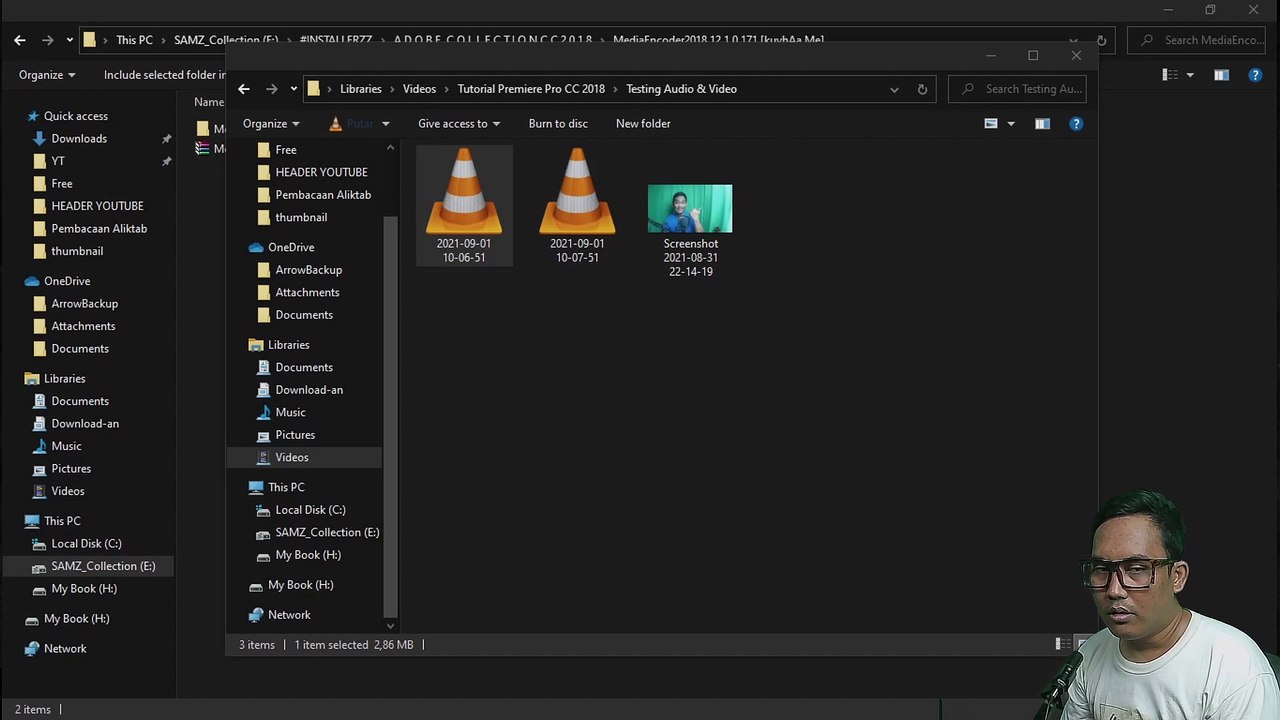
Task: Open recent locations dropdown in the front window
Action: click(x=293, y=89)
